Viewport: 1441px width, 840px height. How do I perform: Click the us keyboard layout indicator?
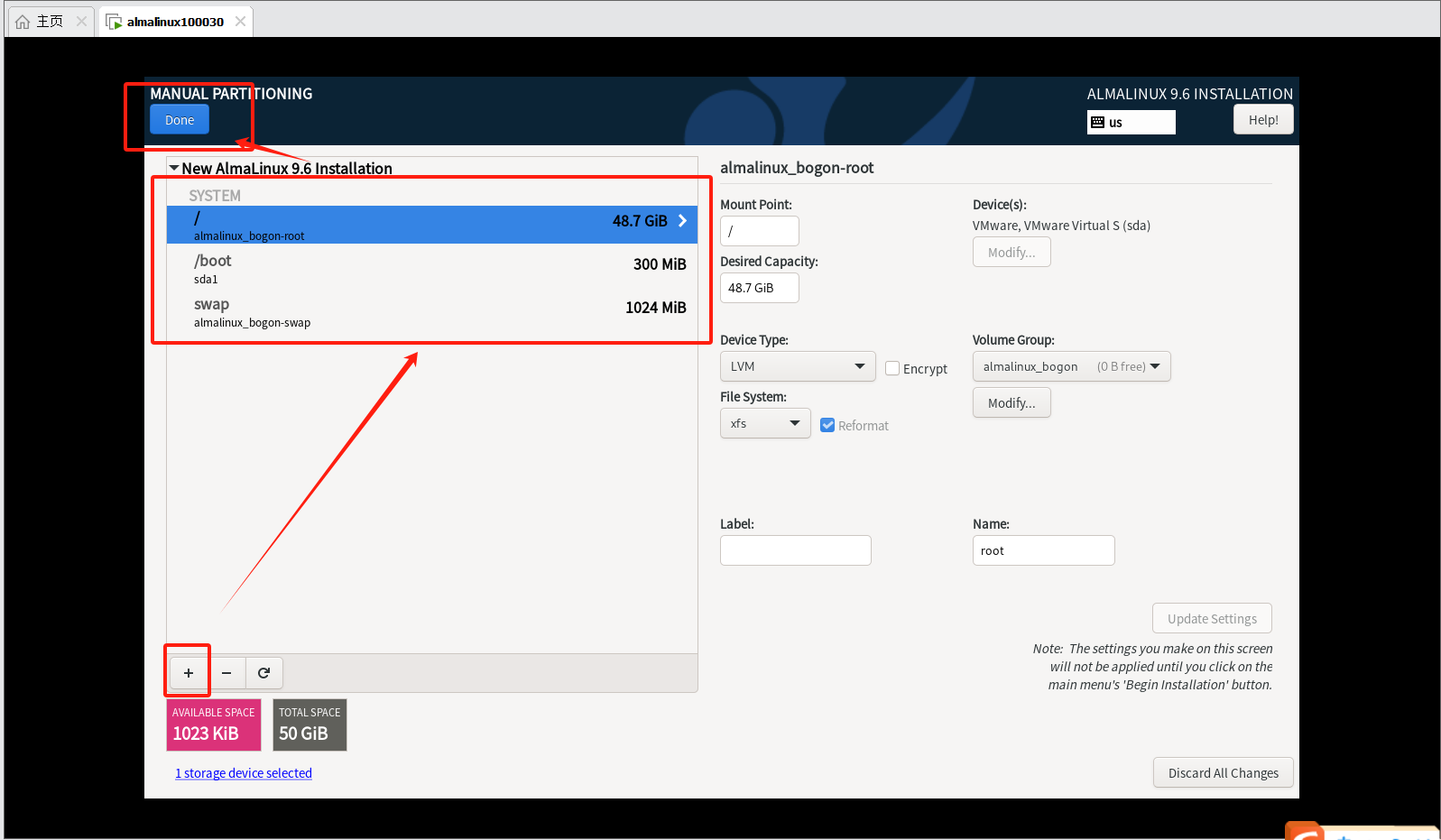[1131, 122]
